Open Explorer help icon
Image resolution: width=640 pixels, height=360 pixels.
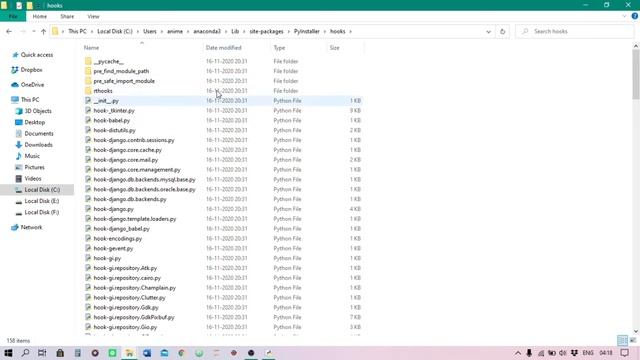(x=635, y=16)
